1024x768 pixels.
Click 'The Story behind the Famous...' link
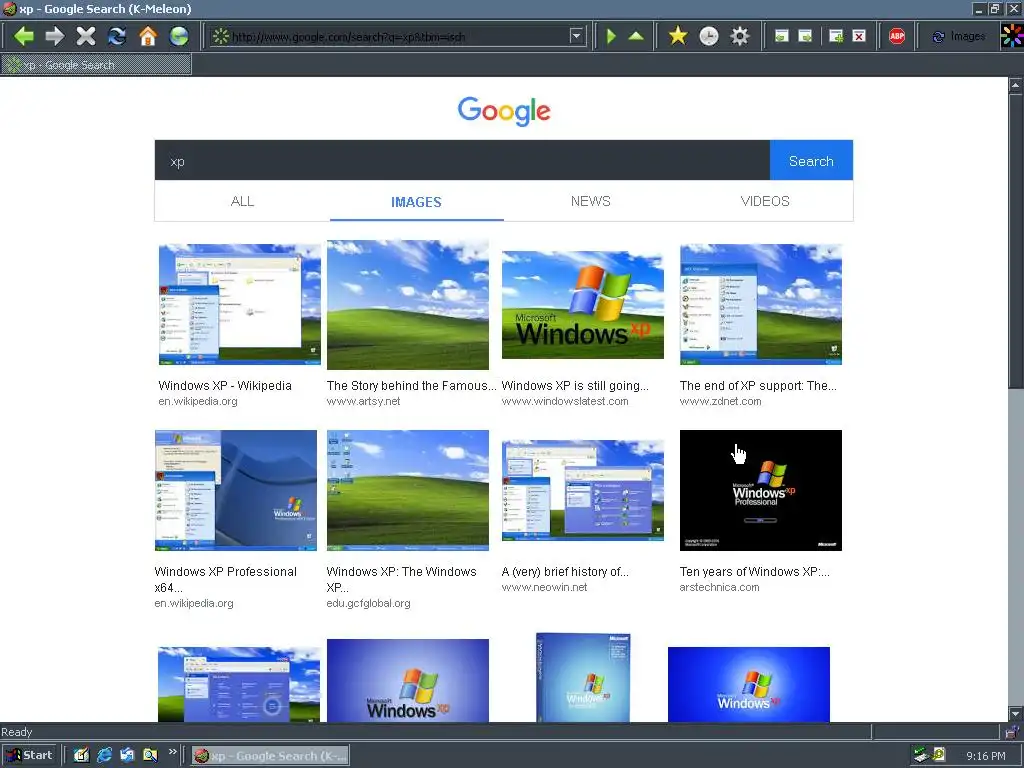411,385
